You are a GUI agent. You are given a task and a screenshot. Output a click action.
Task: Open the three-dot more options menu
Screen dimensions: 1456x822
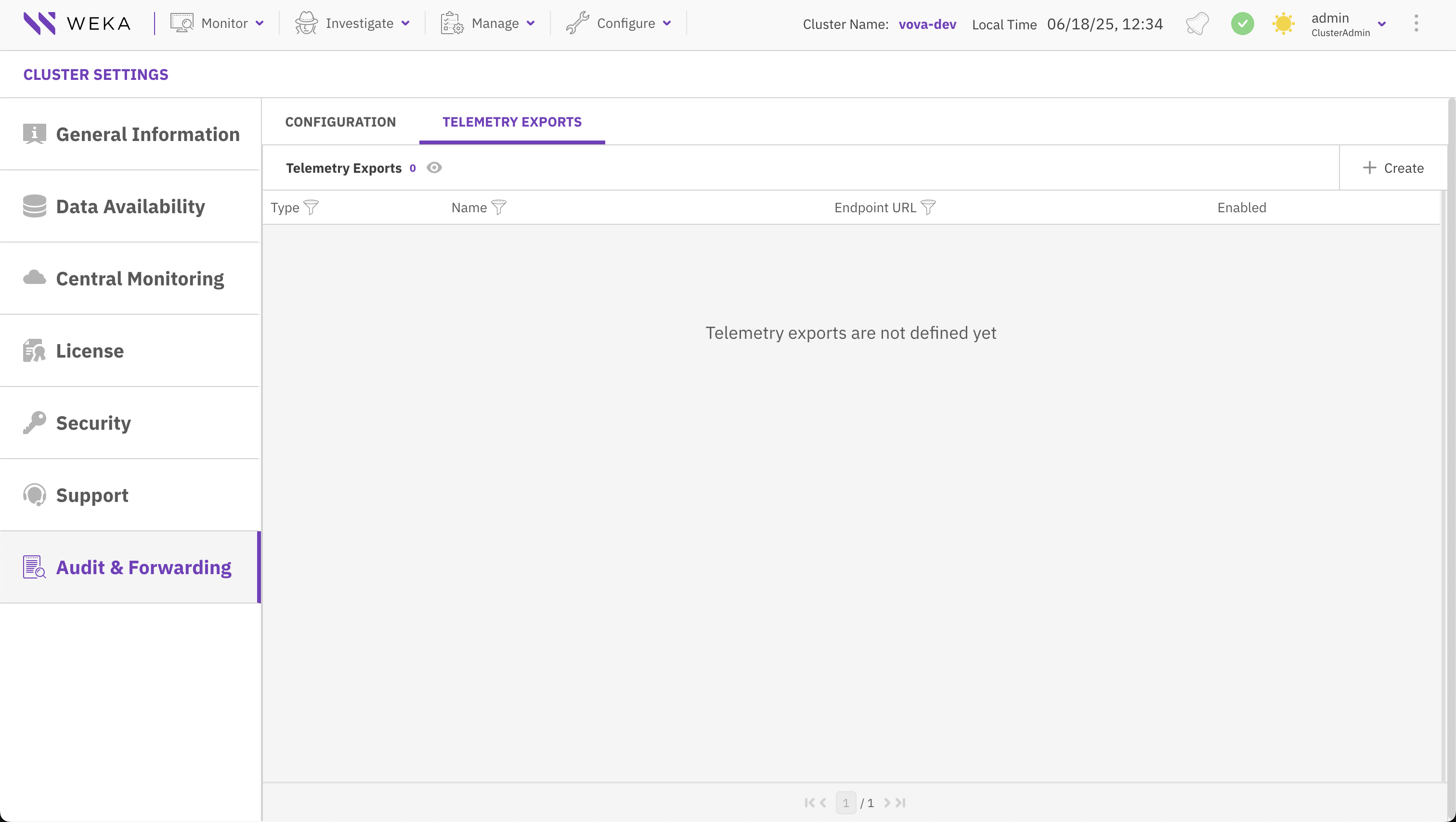click(x=1416, y=23)
